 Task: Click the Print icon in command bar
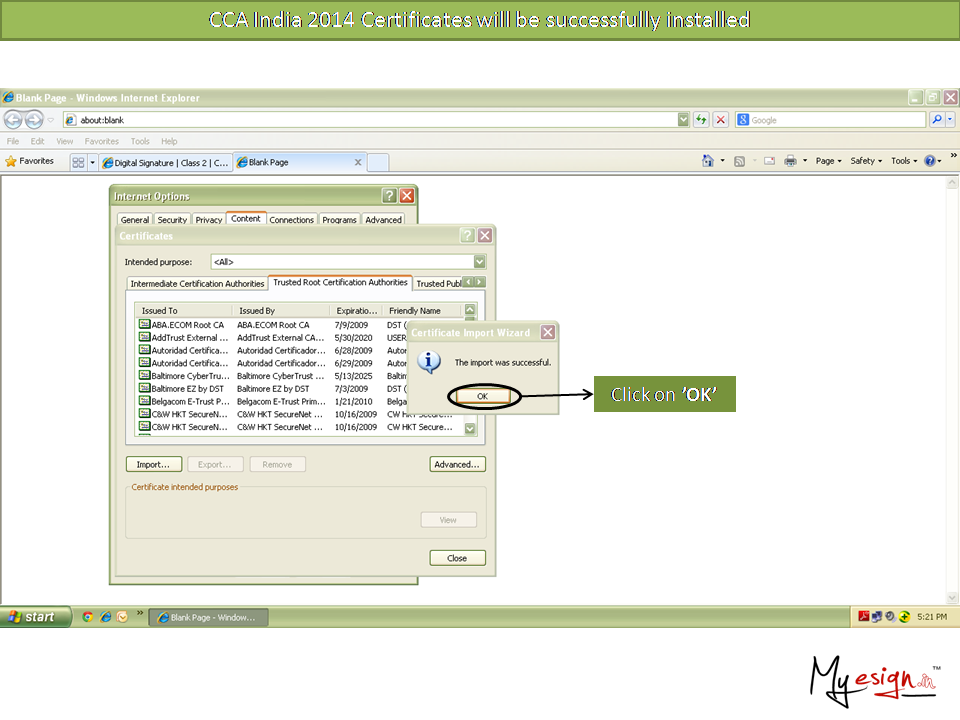click(790, 161)
